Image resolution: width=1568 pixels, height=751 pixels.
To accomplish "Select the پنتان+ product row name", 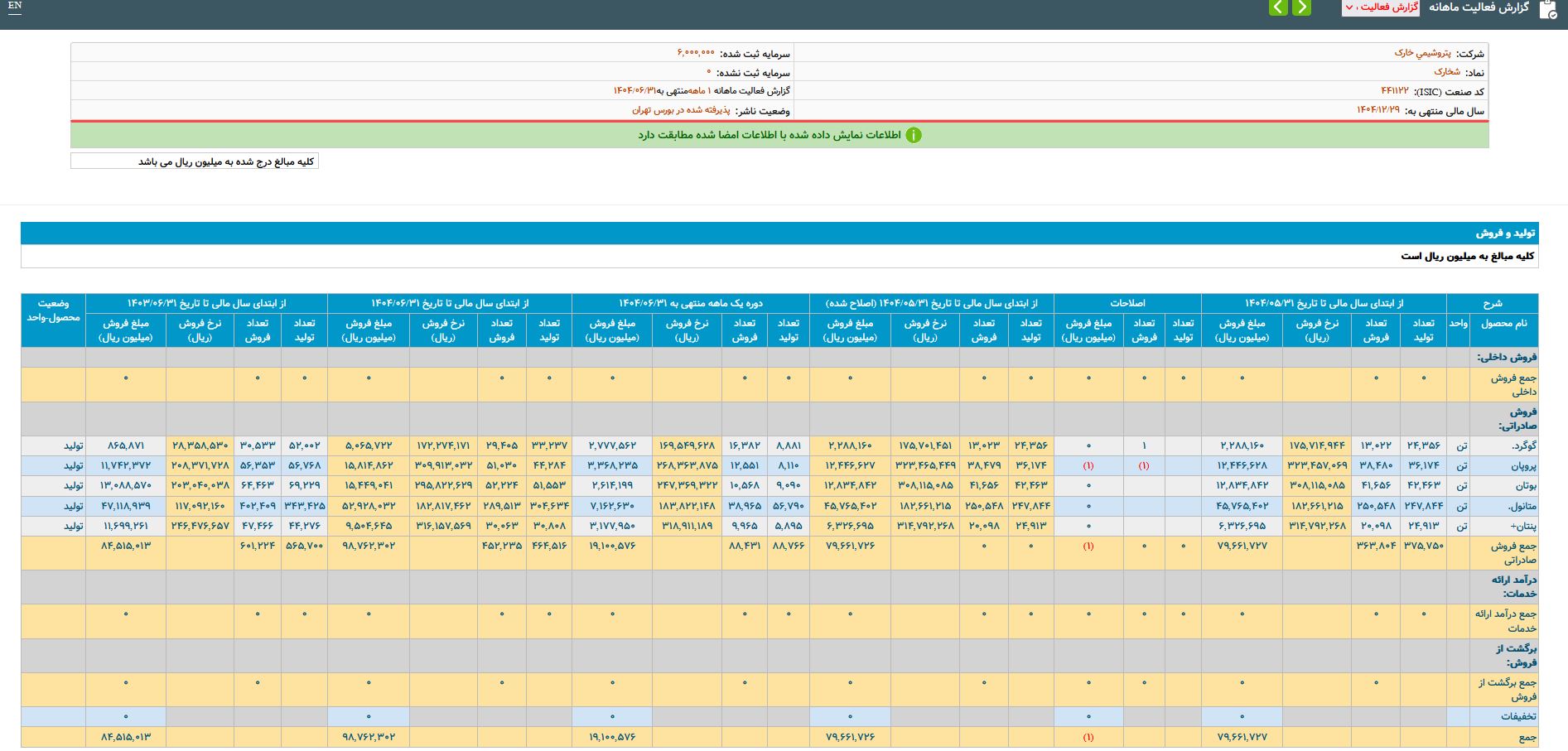I will point(1523,526).
